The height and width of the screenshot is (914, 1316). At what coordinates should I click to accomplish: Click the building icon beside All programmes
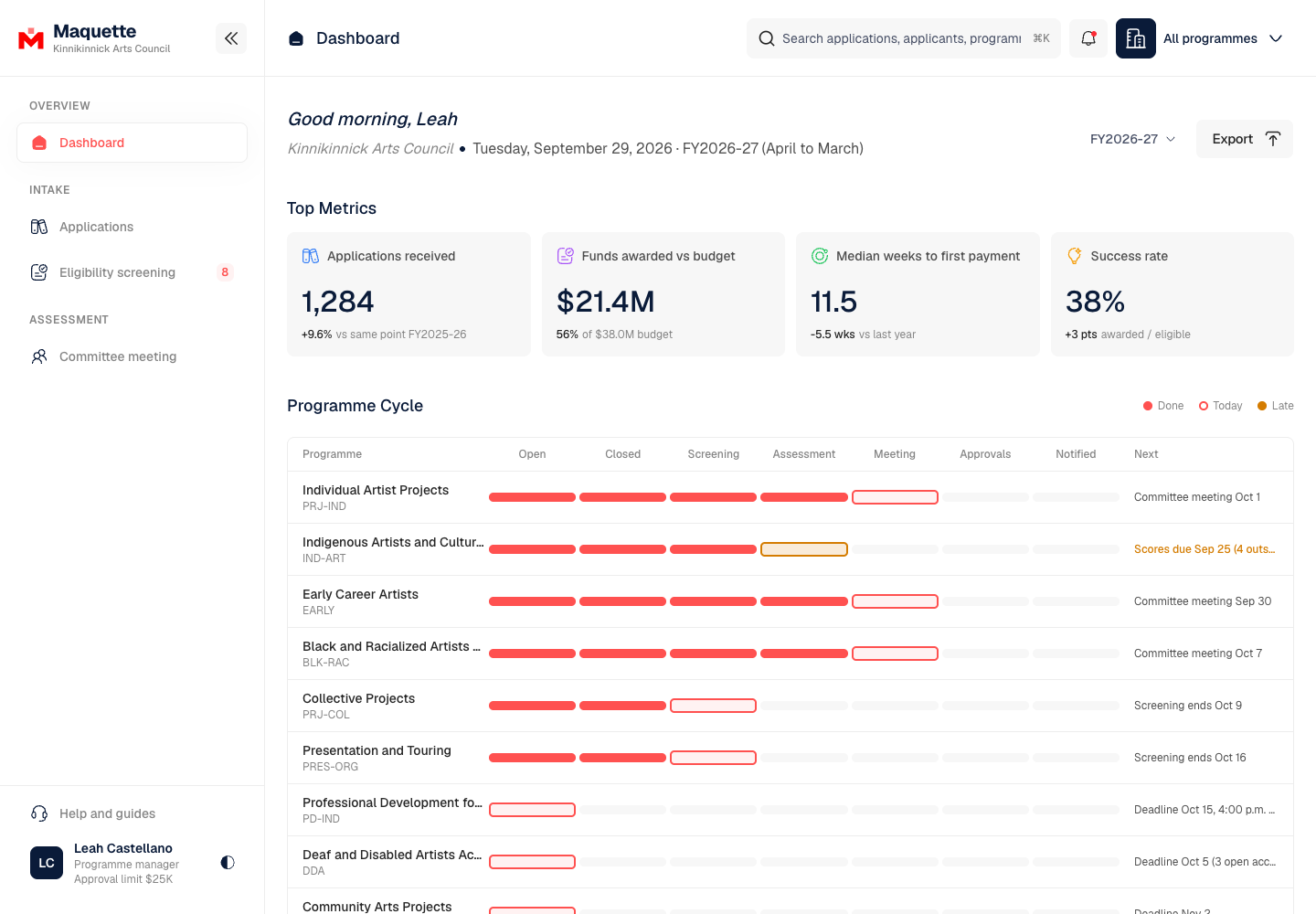[1136, 38]
